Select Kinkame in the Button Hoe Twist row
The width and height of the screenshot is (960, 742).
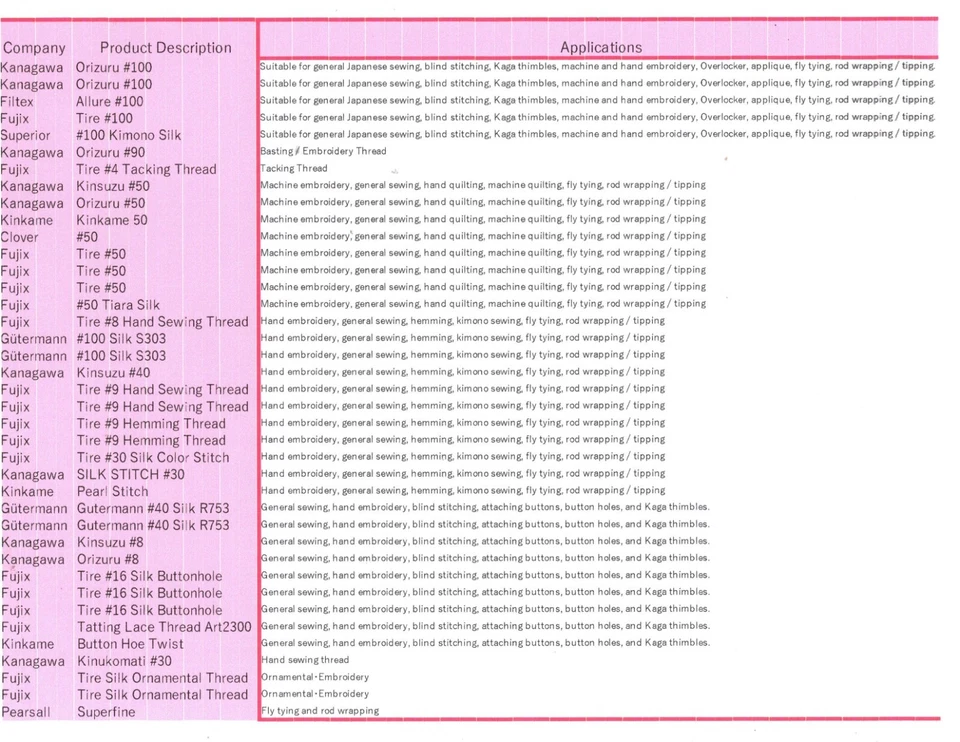tap(28, 644)
